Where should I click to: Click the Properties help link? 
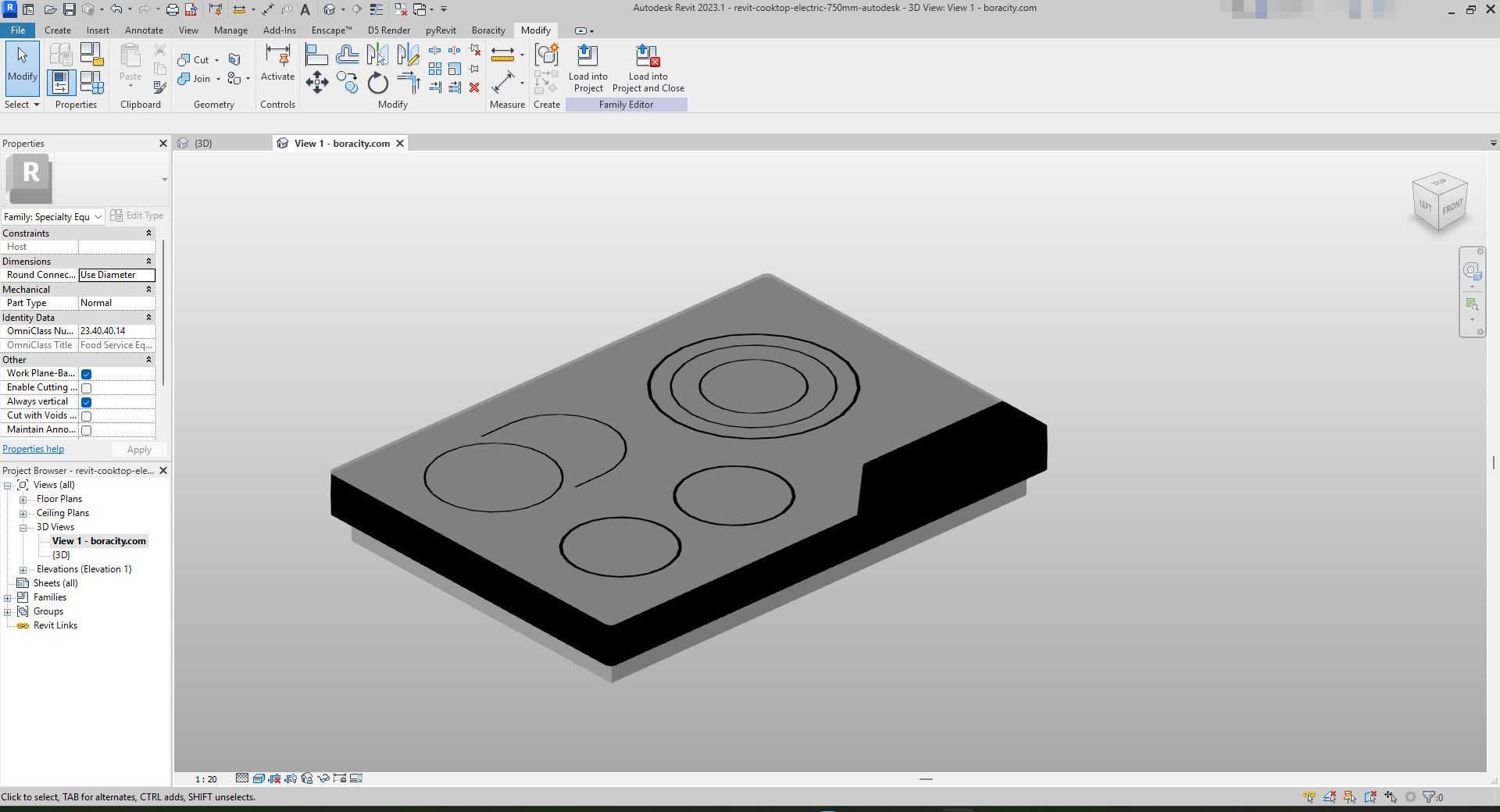tap(33, 449)
